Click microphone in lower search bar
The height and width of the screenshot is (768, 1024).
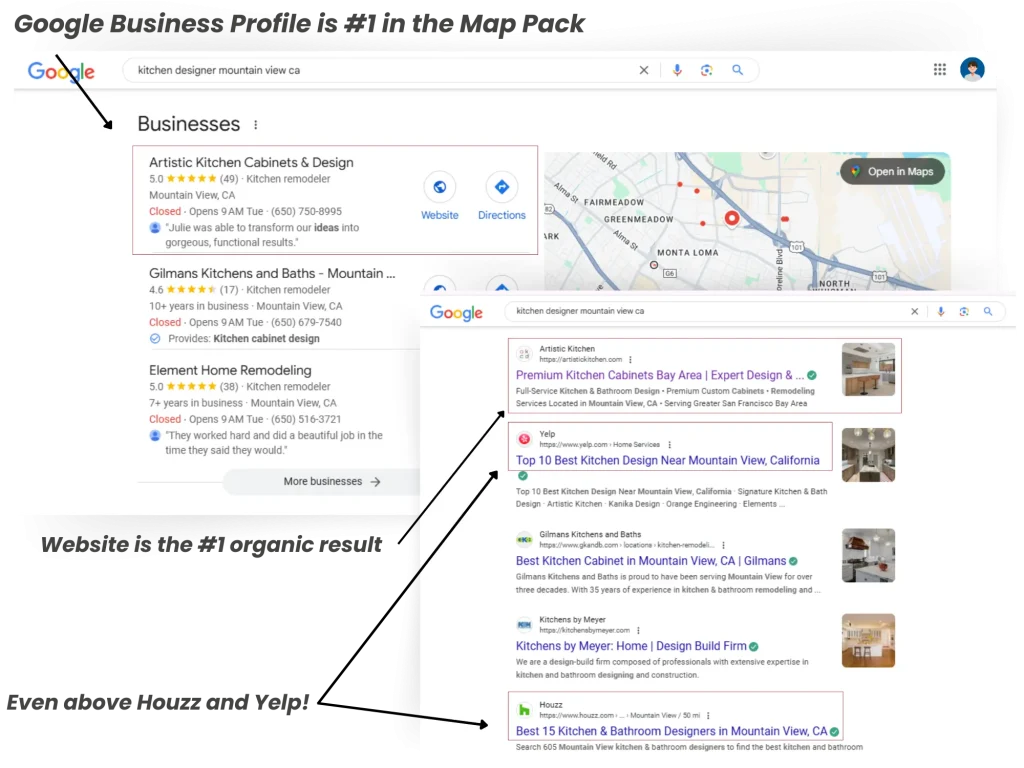[940, 312]
